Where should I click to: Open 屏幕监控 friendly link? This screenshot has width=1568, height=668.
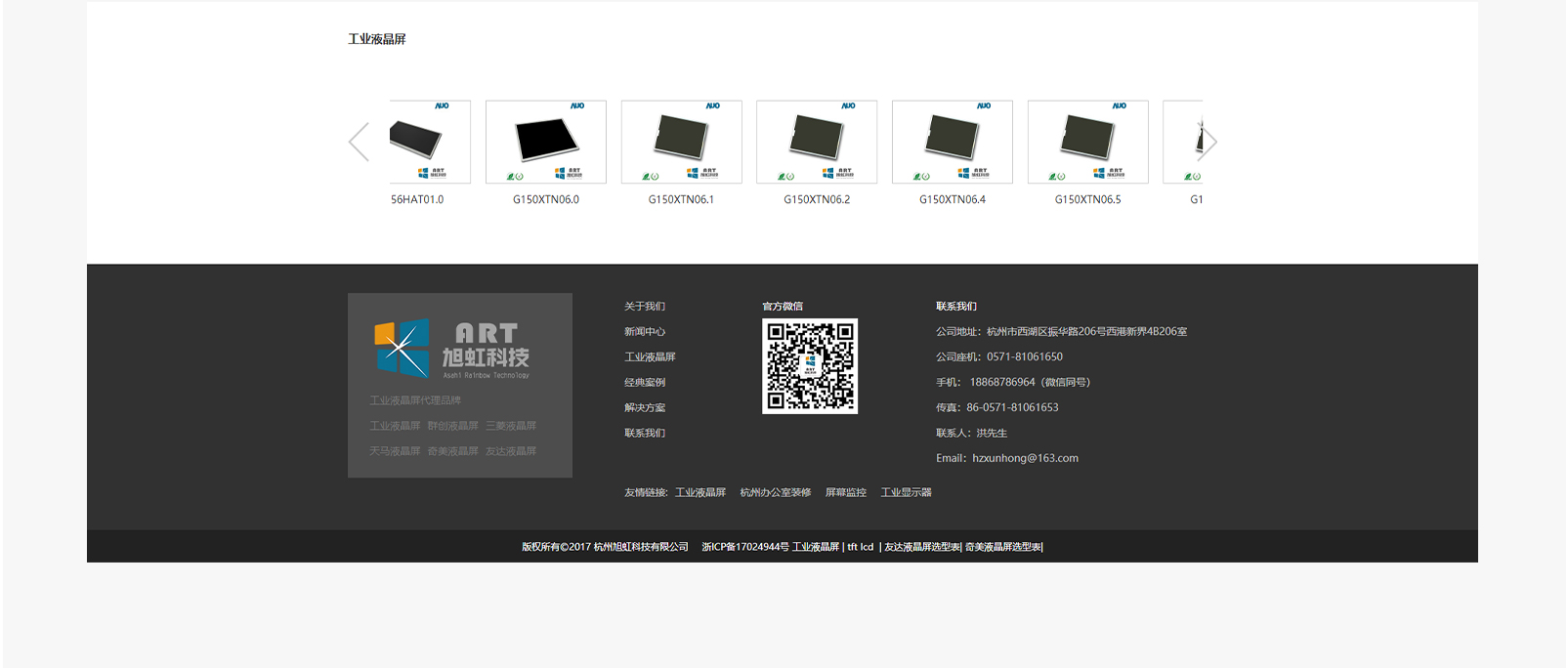(x=846, y=492)
